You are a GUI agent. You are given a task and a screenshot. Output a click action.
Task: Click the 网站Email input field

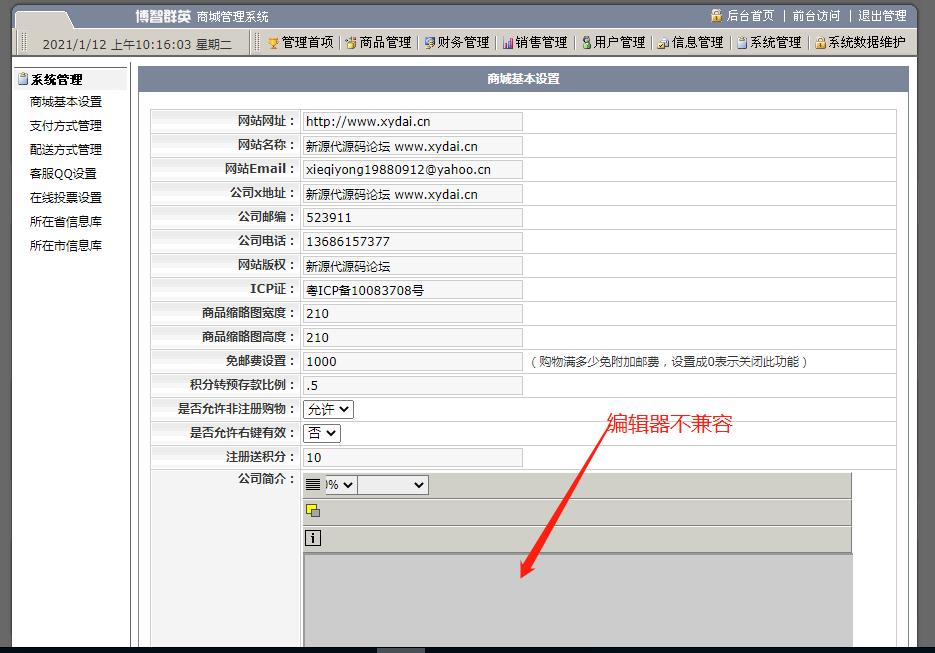coord(413,169)
